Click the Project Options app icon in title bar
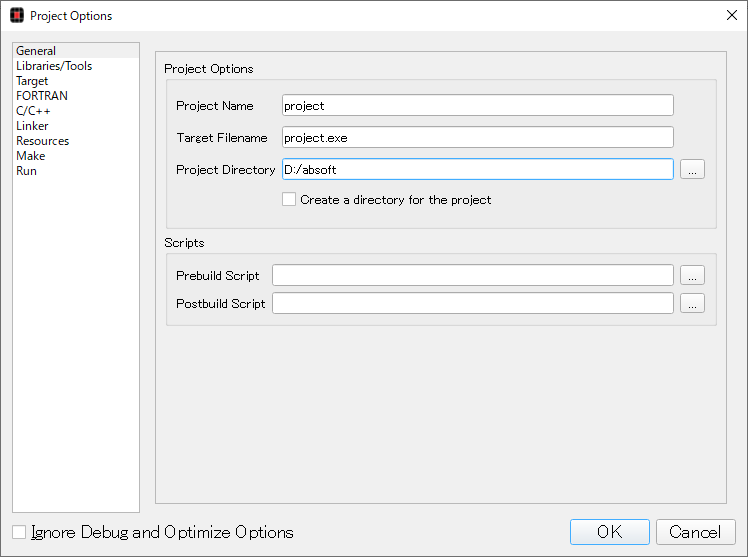The height and width of the screenshot is (557, 748). [17, 16]
